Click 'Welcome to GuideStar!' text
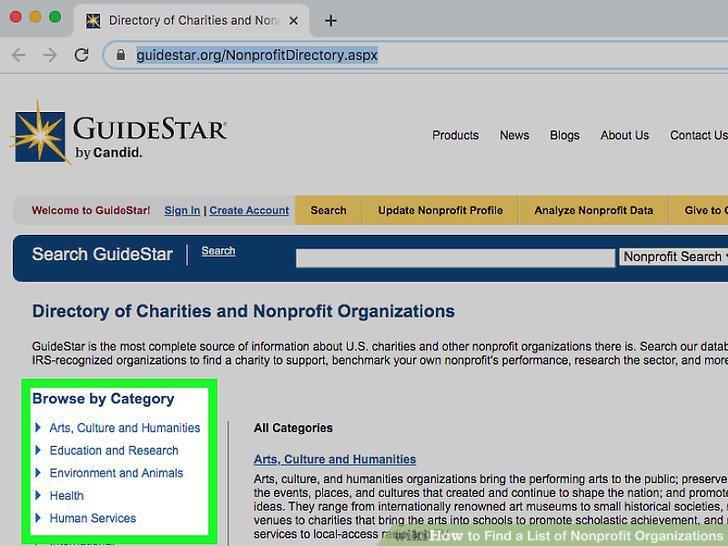This screenshot has height=546, width=728. pos(91,210)
